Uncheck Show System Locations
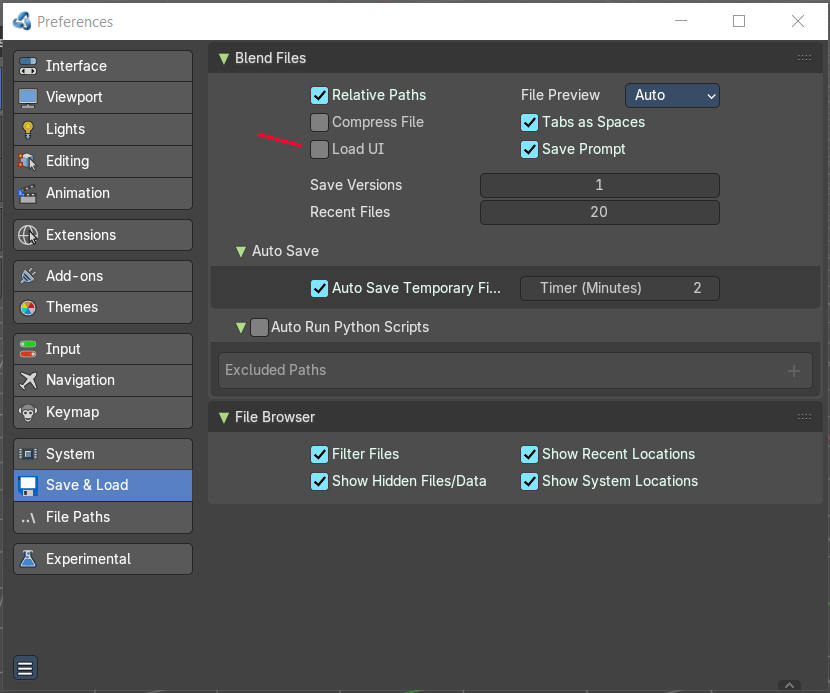The width and height of the screenshot is (830, 693). pos(529,481)
